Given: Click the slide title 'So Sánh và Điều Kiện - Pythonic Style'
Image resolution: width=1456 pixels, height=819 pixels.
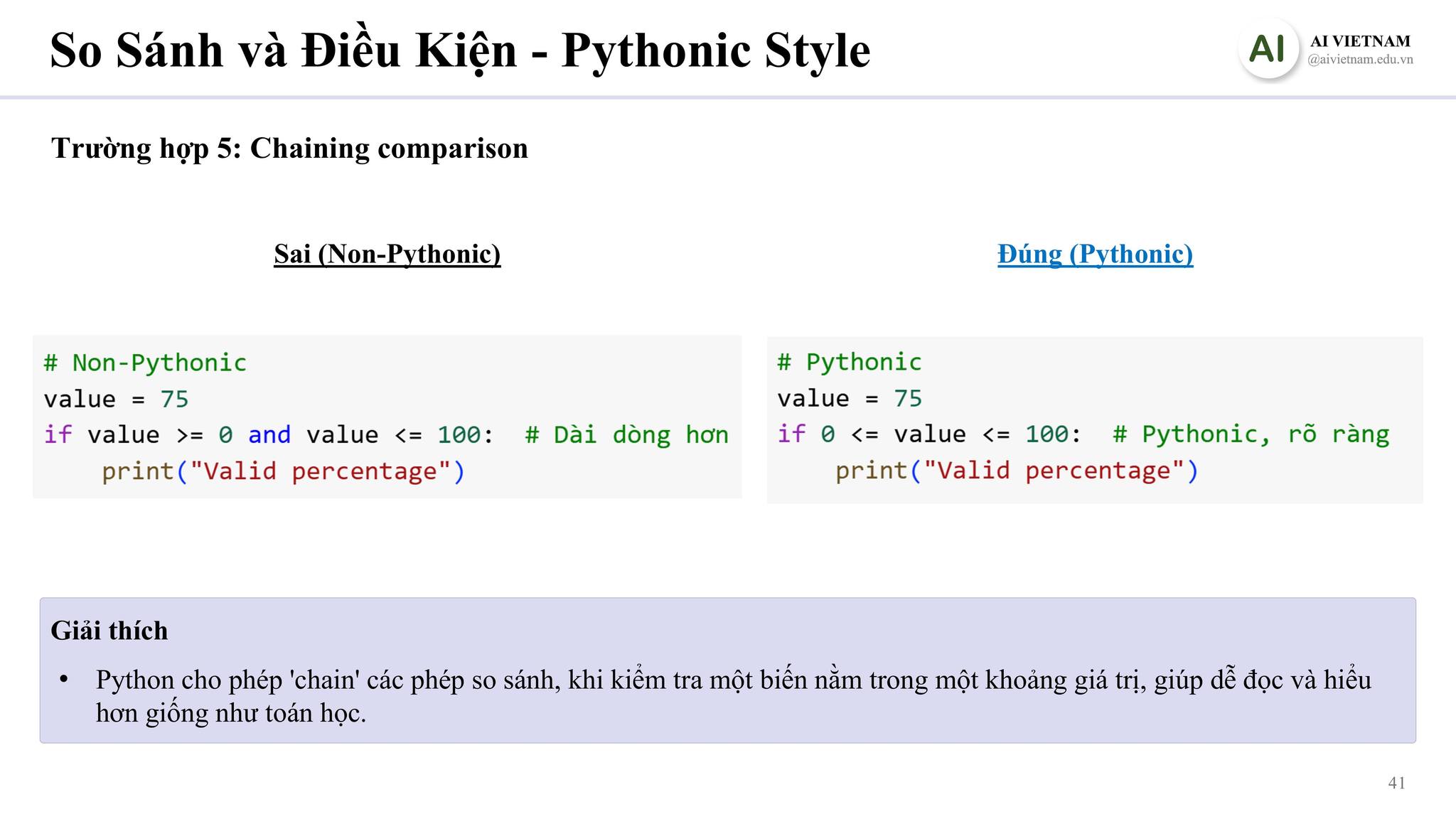Looking at the screenshot, I should (x=460, y=51).
